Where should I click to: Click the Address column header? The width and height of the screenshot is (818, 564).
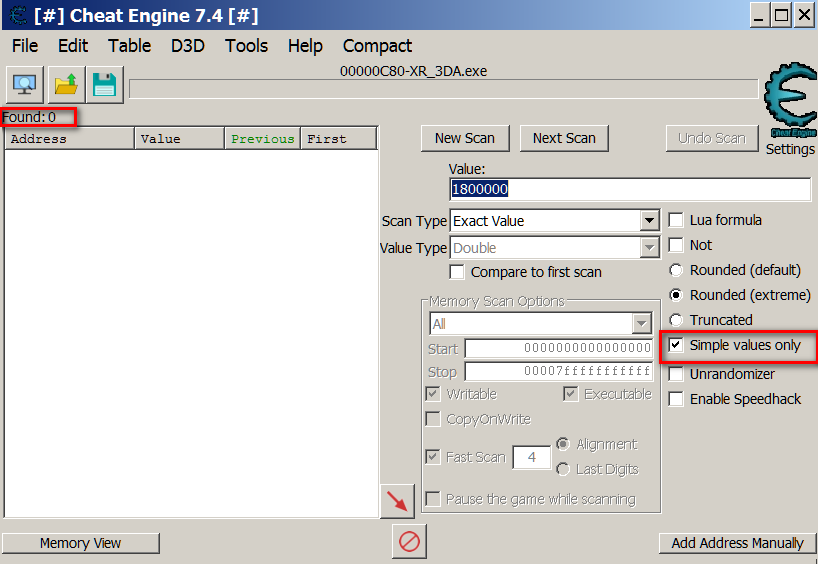coord(70,139)
